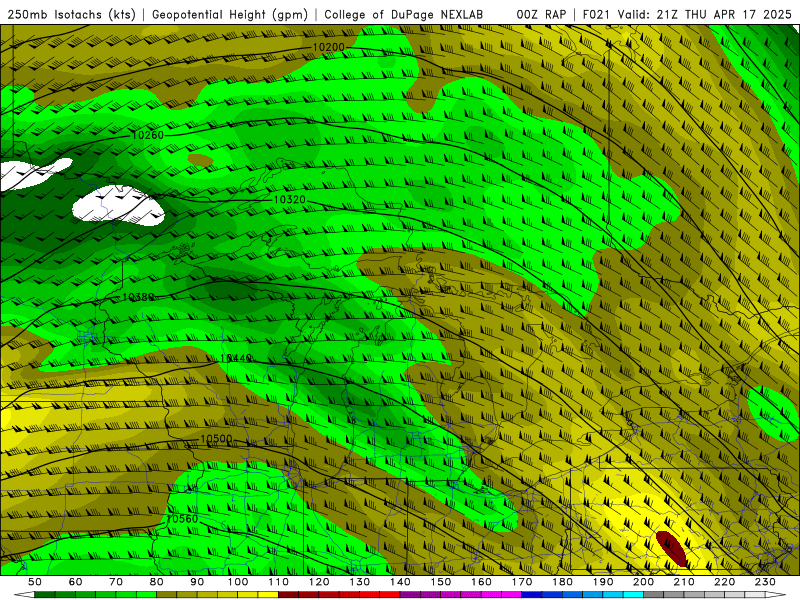The height and width of the screenshot is (600, 800).
Task: Pick the dark gray swatch just after 200
Action: point(654,595)
